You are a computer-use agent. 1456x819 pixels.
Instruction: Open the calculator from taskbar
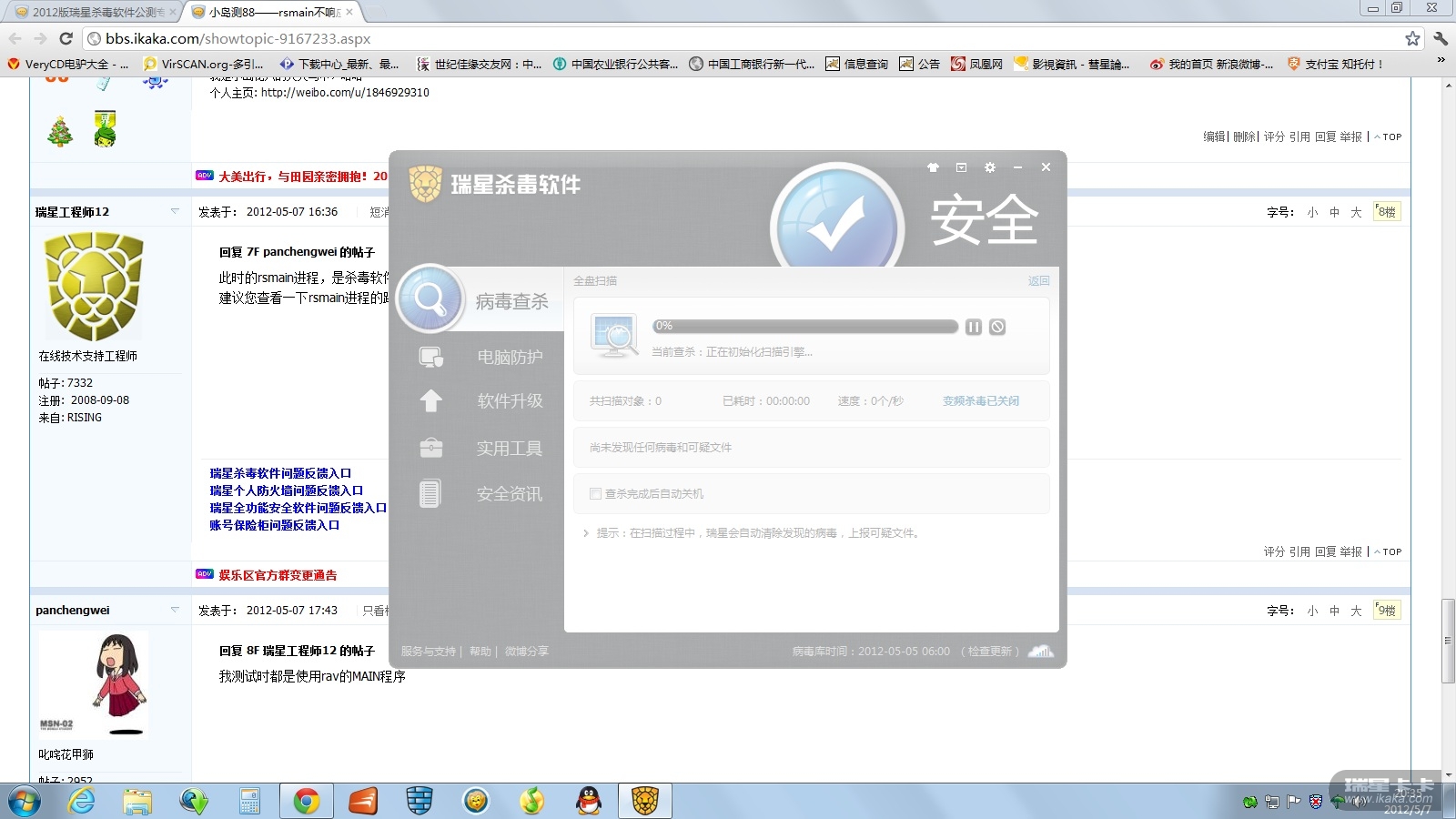[x=250, y=801]
